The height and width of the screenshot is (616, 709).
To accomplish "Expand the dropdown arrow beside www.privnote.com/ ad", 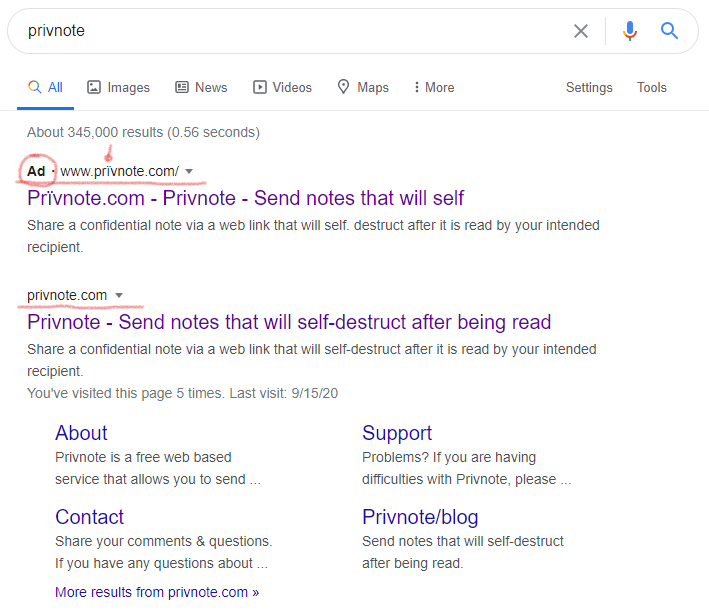I will (189, 171).
